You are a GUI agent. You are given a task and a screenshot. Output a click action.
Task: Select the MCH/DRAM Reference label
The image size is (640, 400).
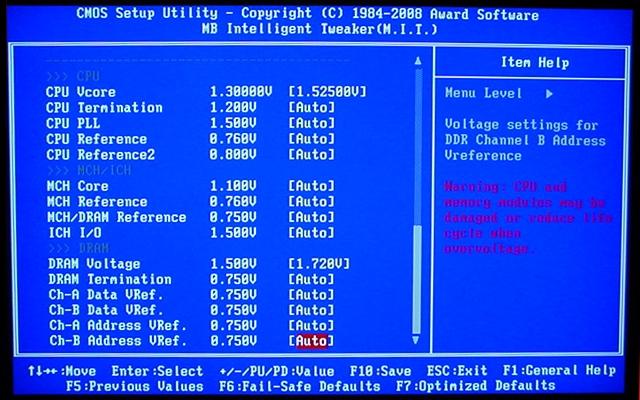pyautogui.click(x=116, y=217)
